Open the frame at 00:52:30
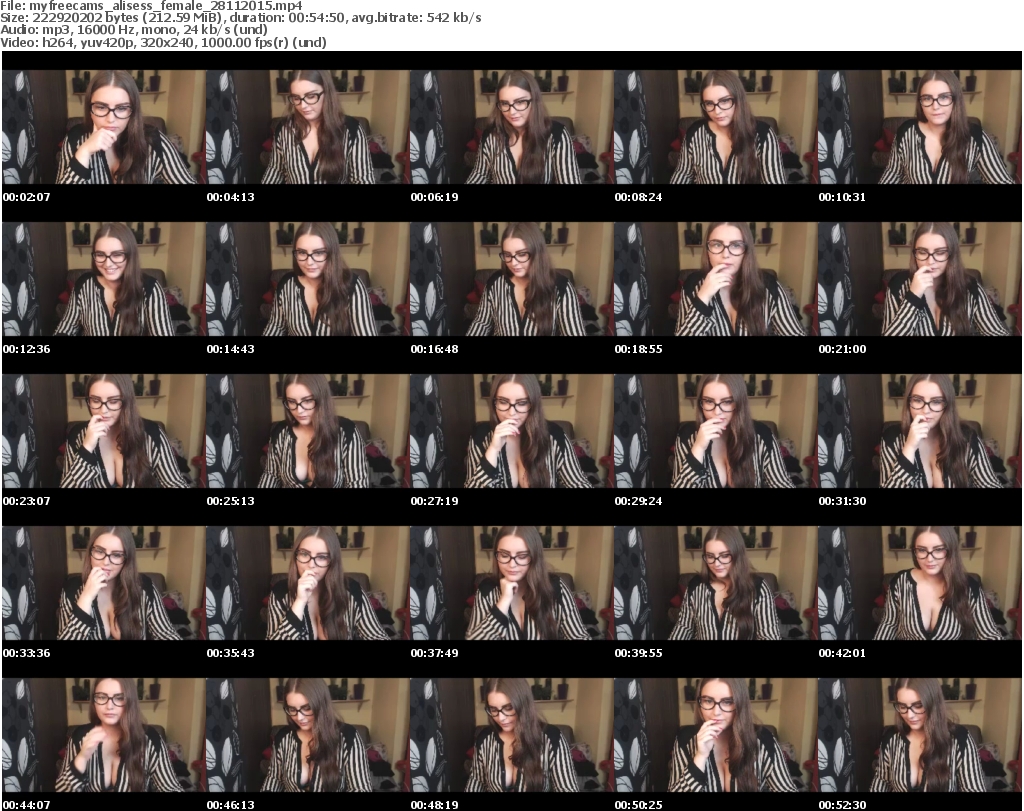The width and height of the screenshot is (1024, 811). pyautogui.click(x=919, y=735)
